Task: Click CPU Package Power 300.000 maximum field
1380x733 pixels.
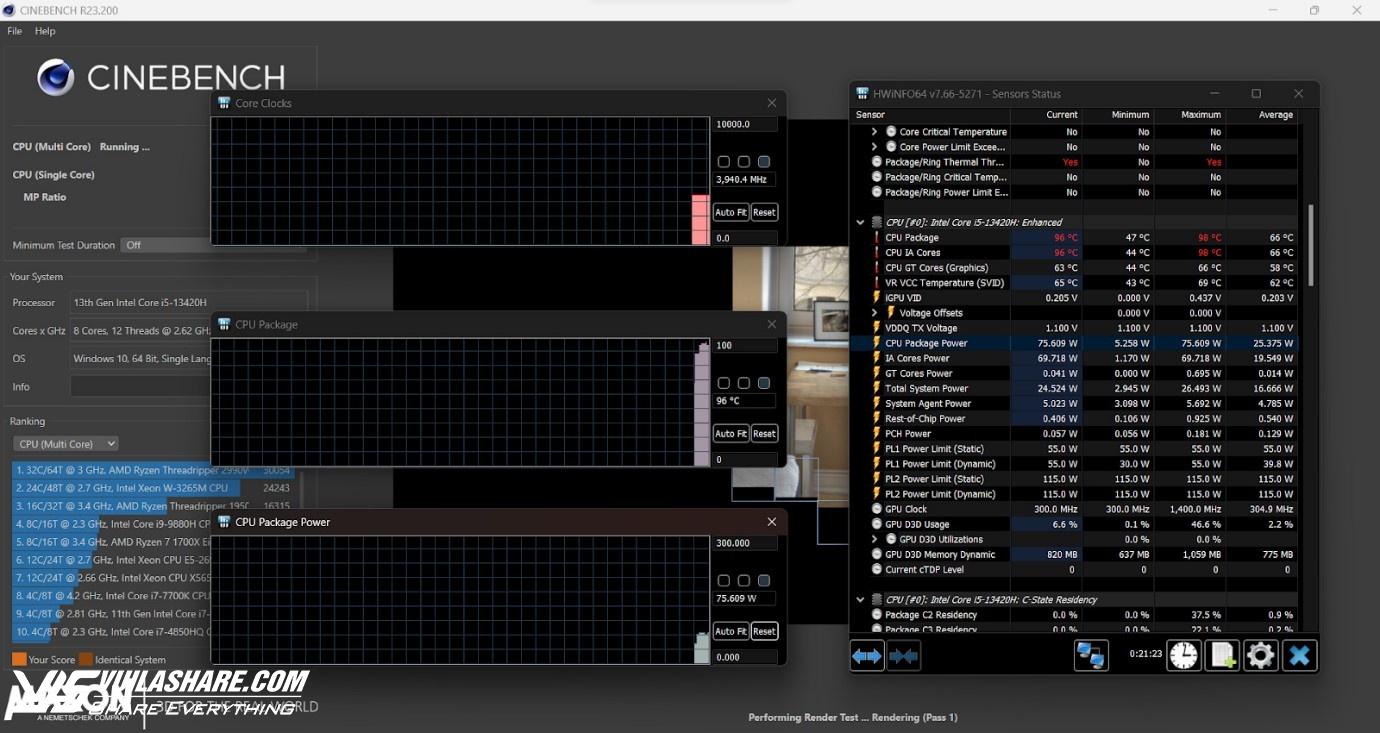Action: click(745, 543)
